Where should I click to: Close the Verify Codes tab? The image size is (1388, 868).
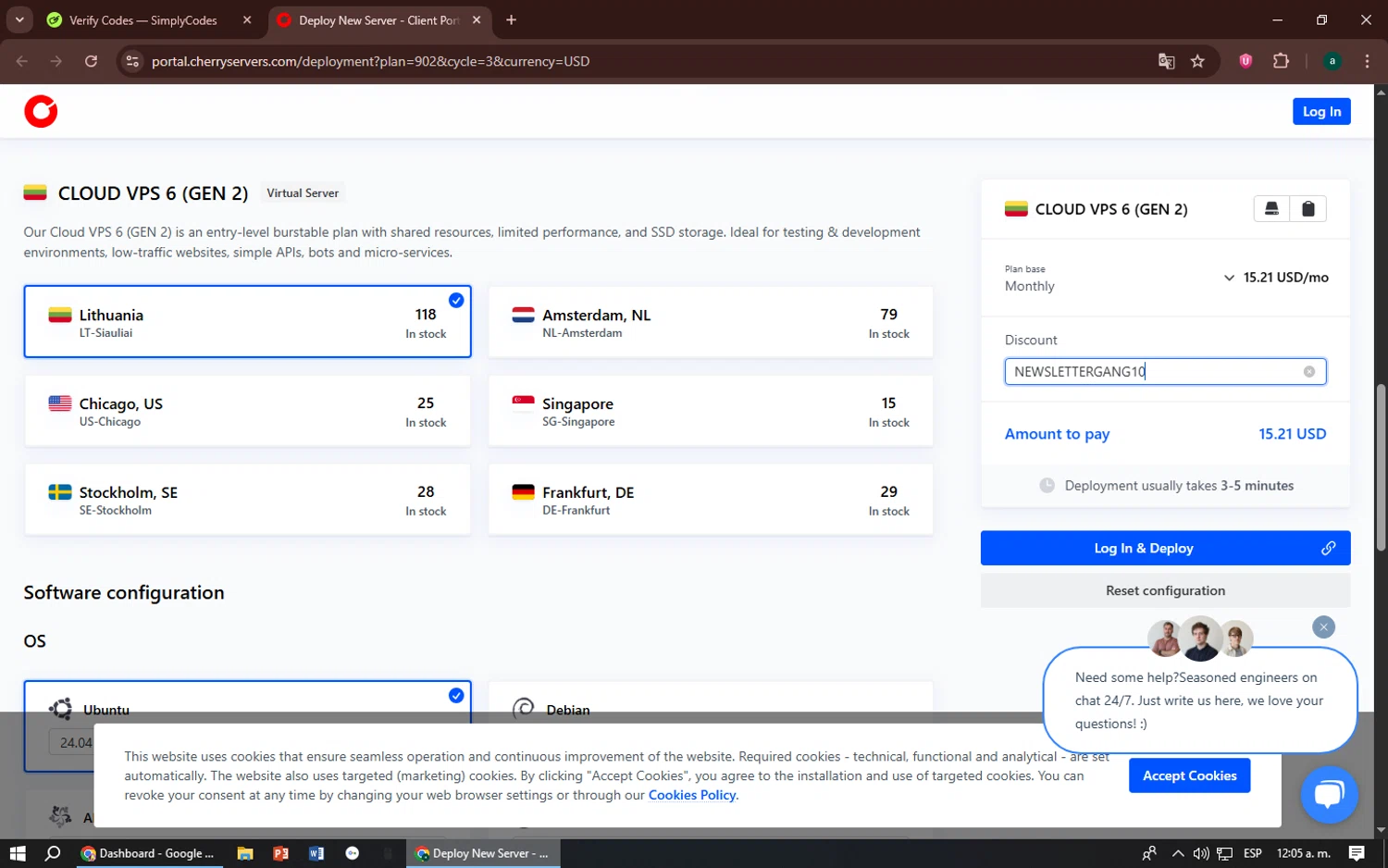pos(247,19)
